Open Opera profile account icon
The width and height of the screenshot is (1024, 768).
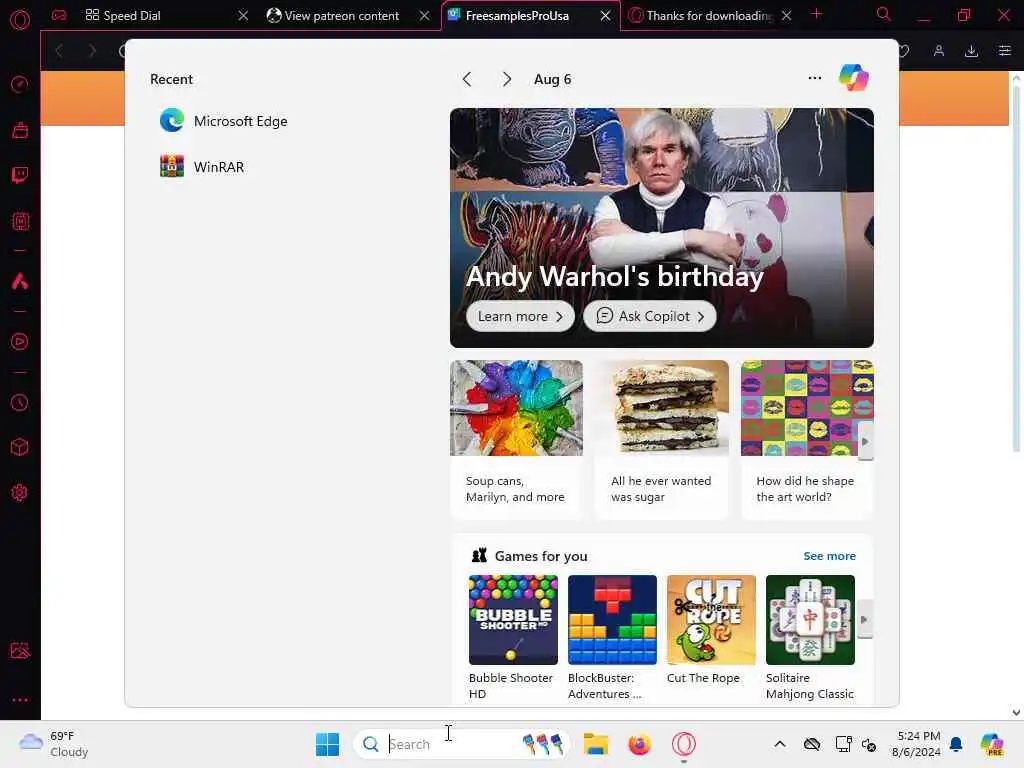pos(938,51)
